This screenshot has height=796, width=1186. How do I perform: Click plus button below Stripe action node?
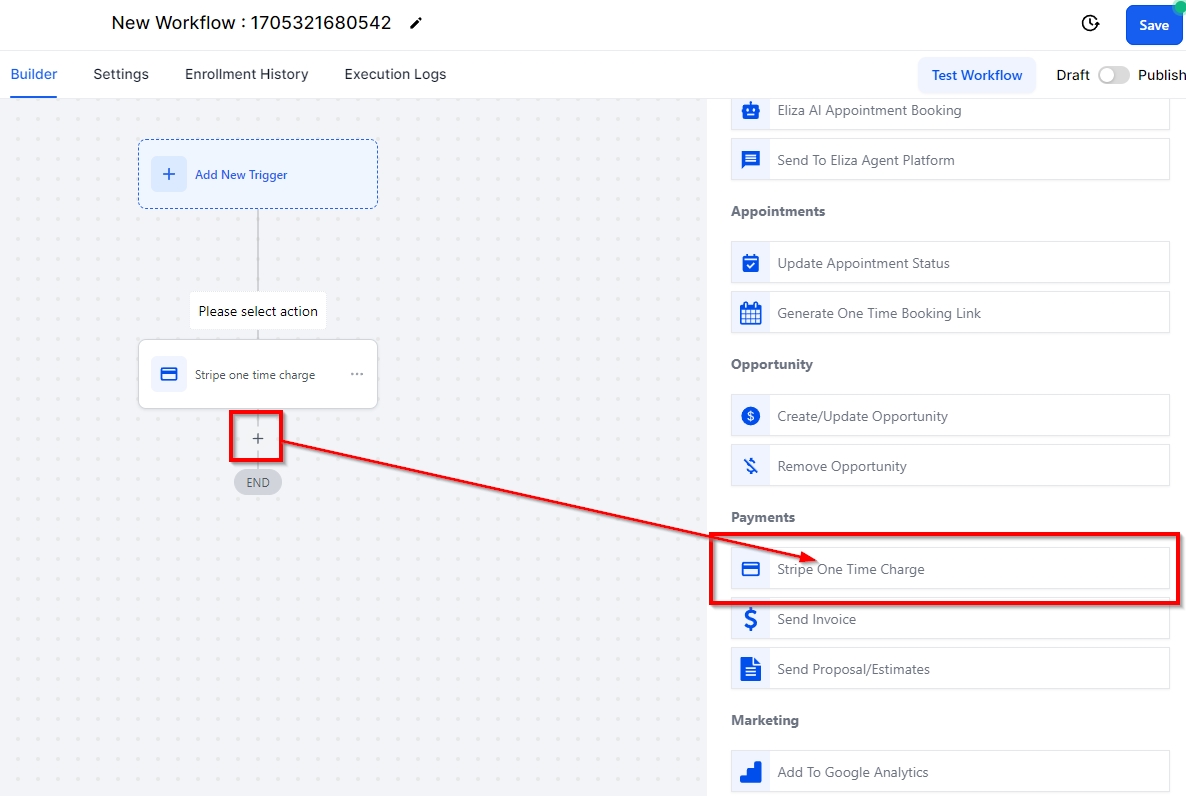point(258,438)
